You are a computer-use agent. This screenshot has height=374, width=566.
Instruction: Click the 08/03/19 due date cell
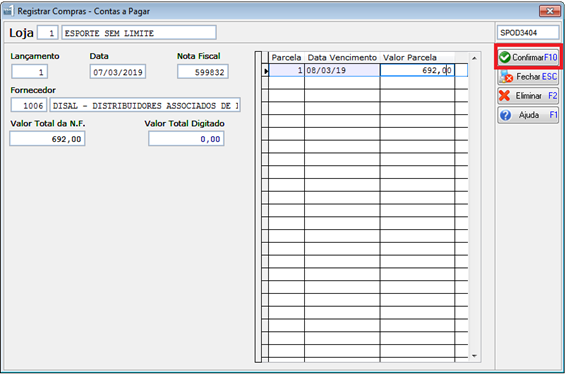click(x=342, y=70)
